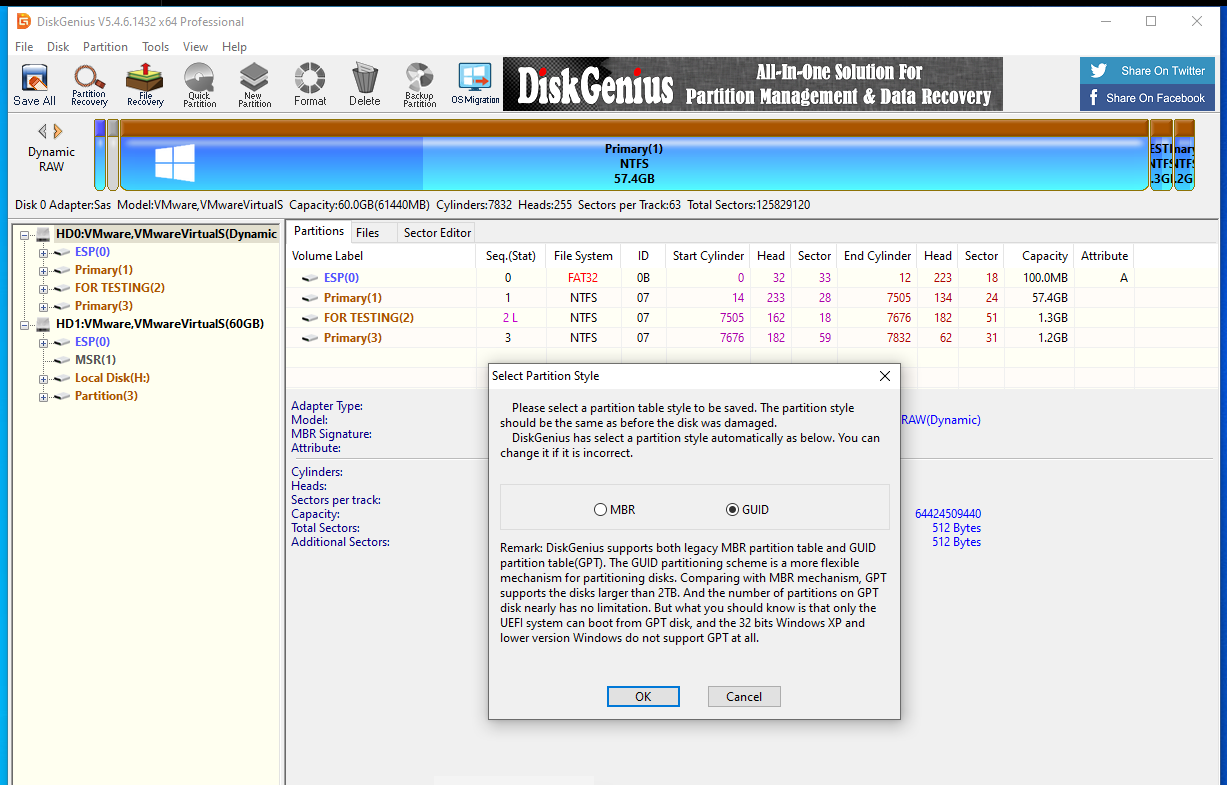This screenshot has width=1227, height=785.
Task: Collapse HD1 VMware disk node
Action: click(25, 324)
